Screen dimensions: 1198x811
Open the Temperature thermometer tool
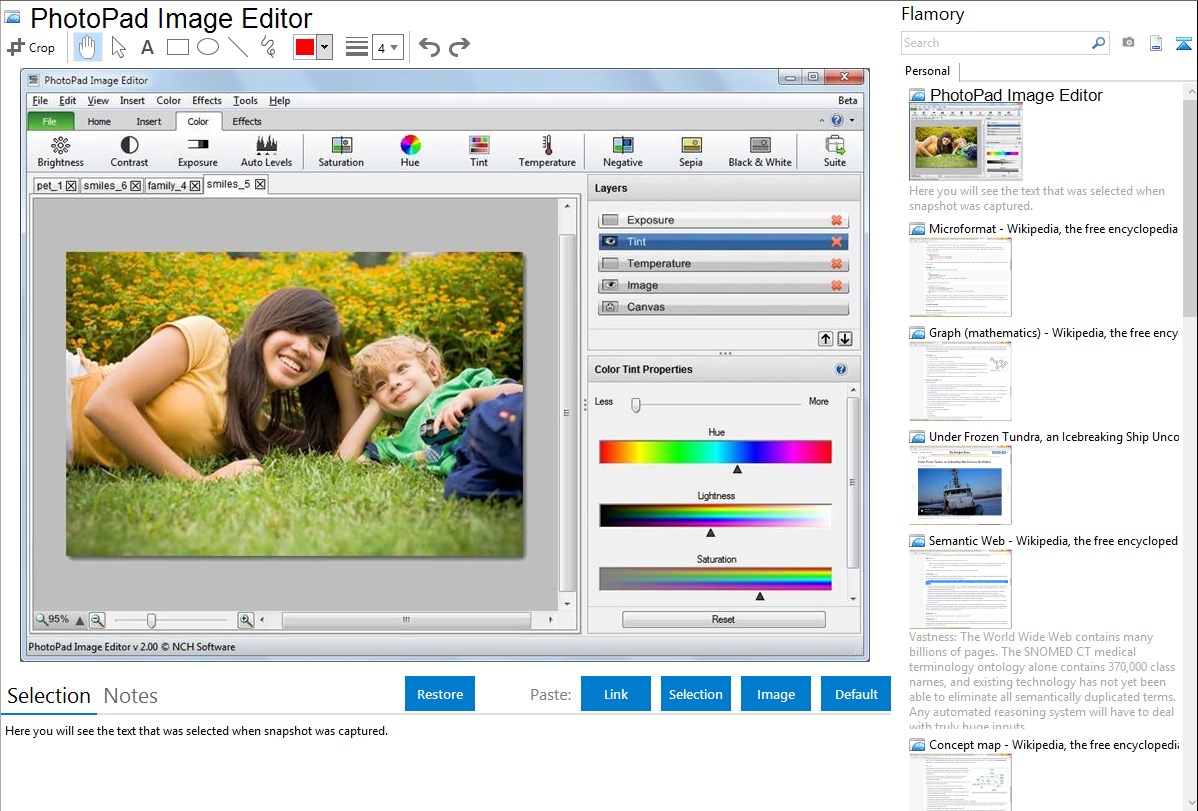tap(547, 151)
